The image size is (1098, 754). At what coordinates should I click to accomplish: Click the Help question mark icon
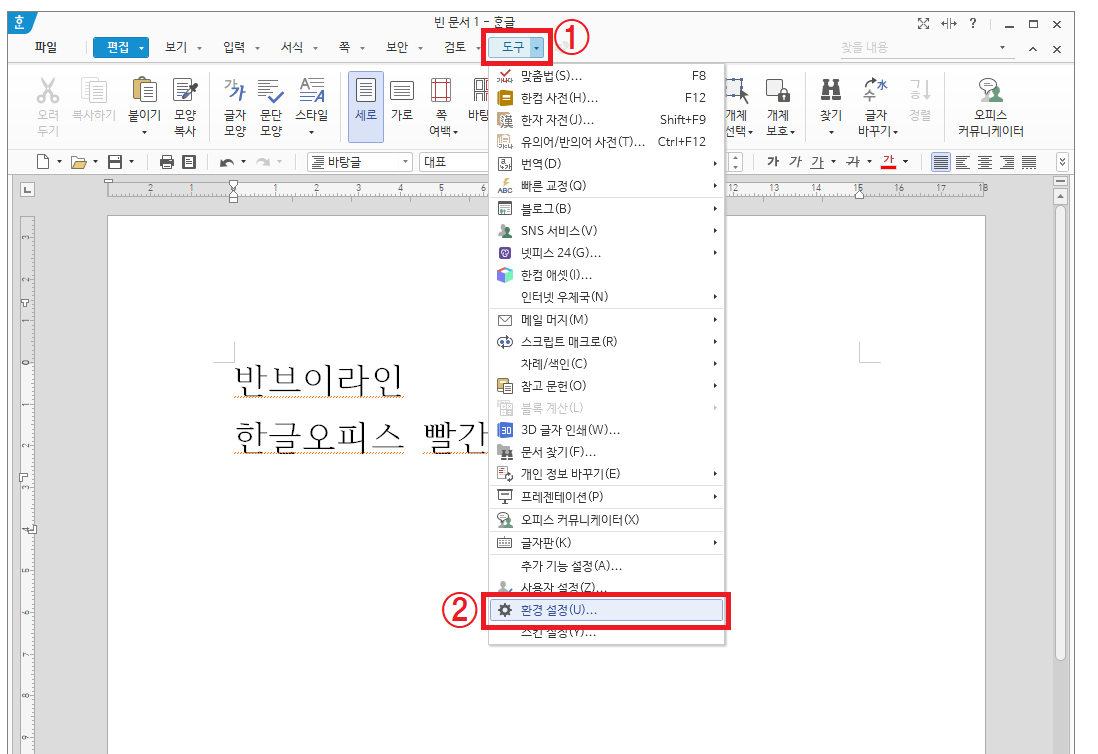click(x=973, y=24)
